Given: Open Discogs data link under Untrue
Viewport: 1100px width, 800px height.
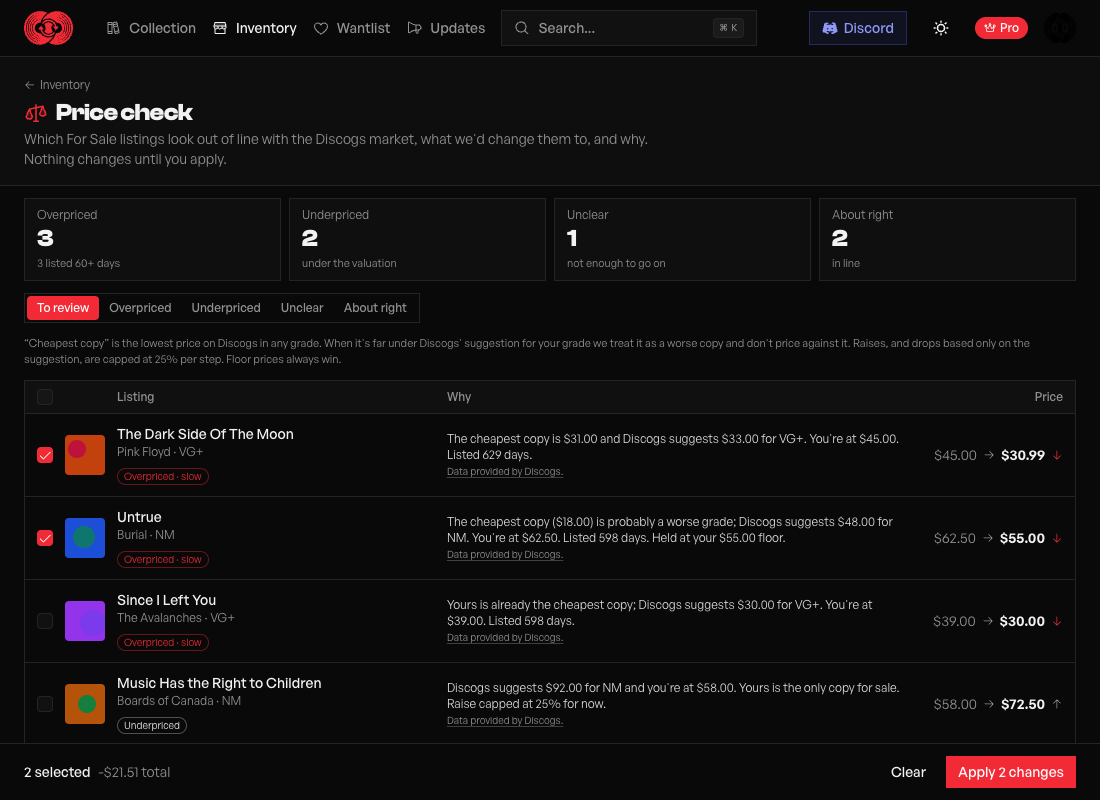Looking at the screenshot, I should tap(505, 554).
